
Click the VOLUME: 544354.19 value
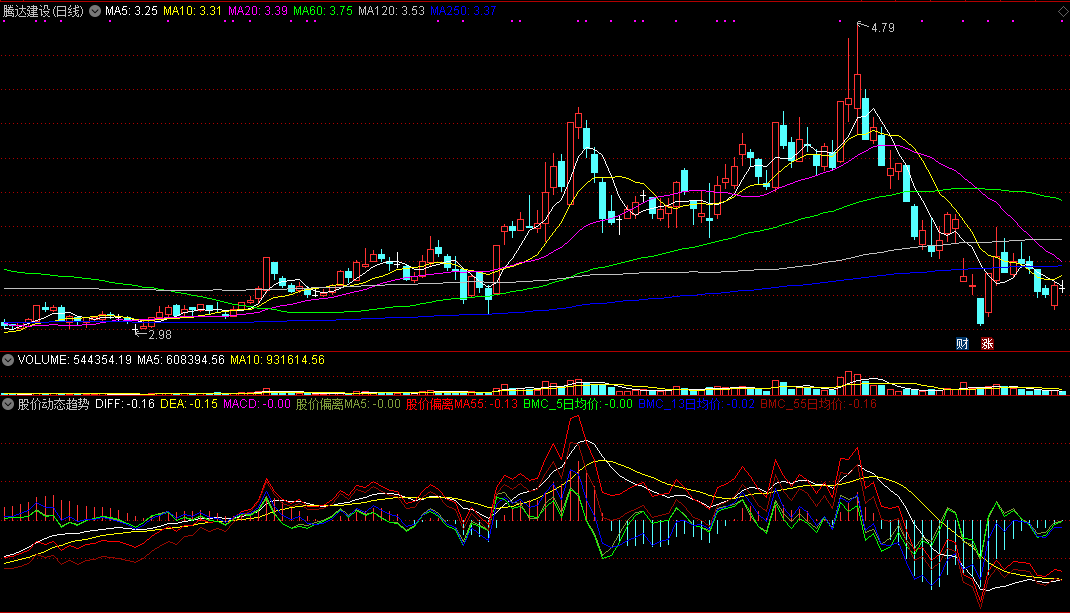point(74,360)
